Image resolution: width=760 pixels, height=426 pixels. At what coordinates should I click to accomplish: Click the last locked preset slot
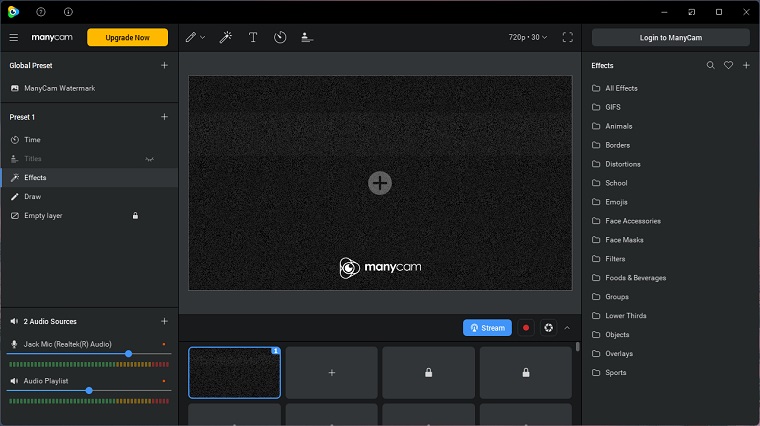point(526,373)
